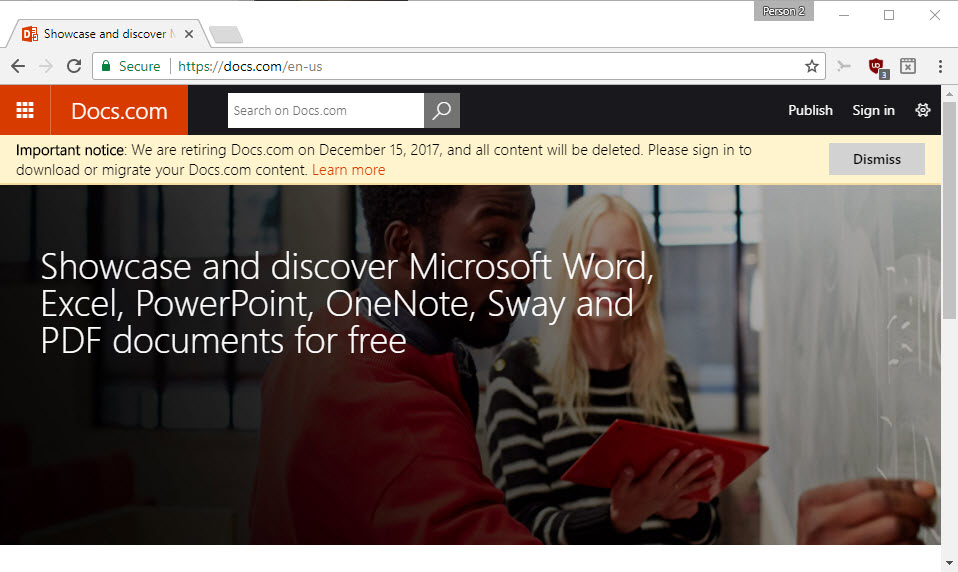The height and width of the screenshot is (572, 958).
Task: Click the Docs.com favicon on the tab
Action: [29, 34]
